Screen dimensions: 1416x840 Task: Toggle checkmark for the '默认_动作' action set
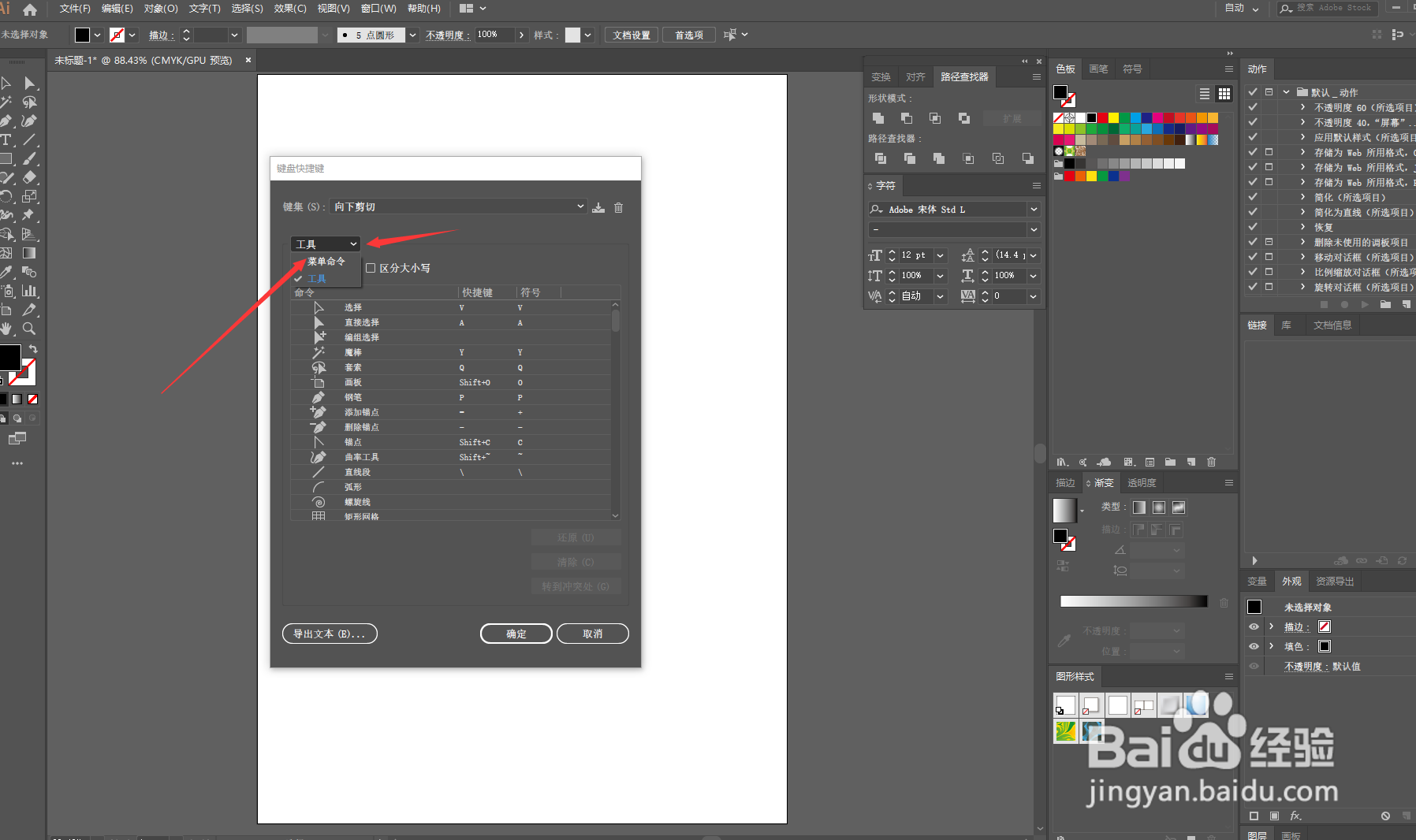(x=1252, y=92)
